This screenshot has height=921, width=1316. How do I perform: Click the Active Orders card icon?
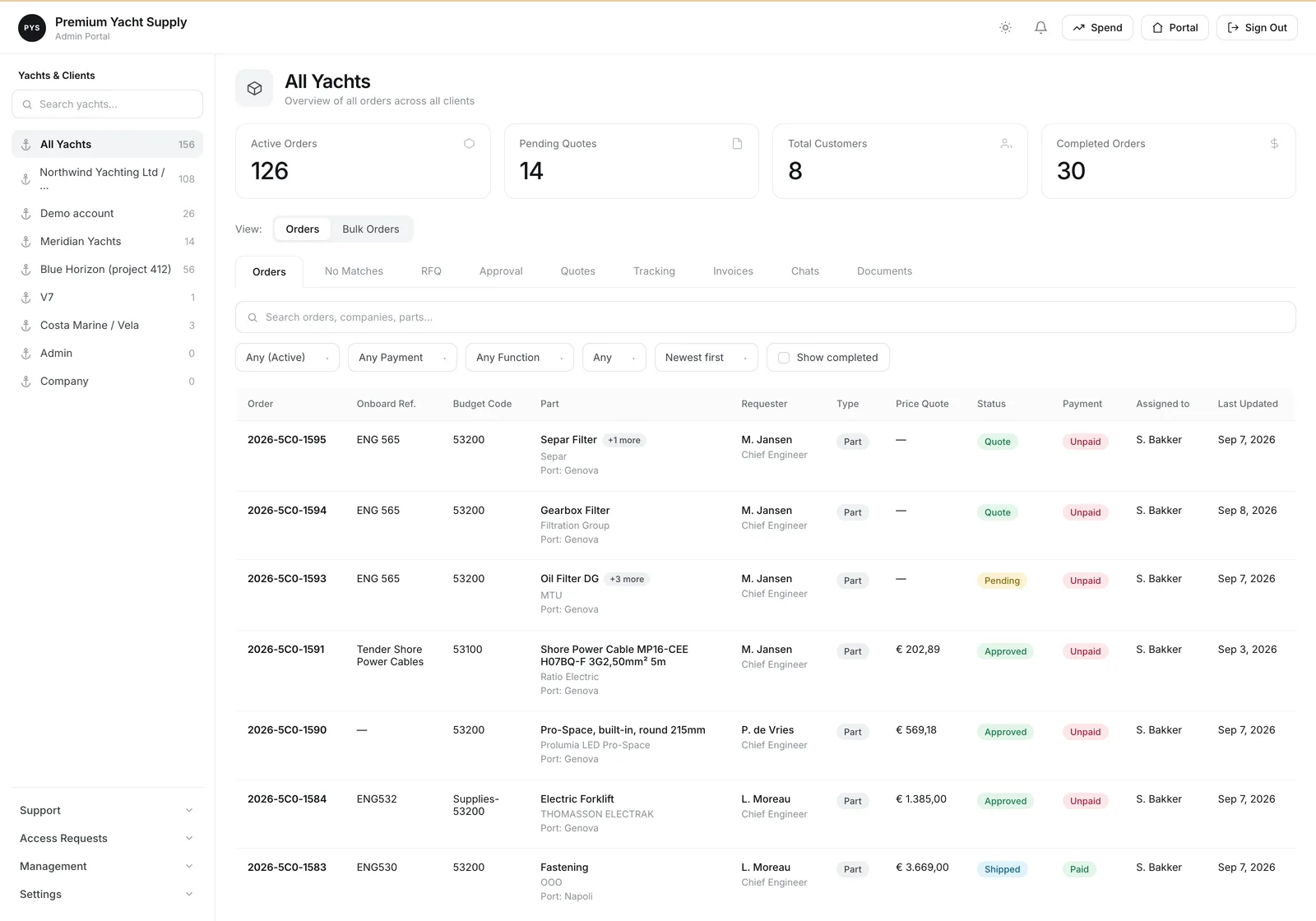pos(469,143)
